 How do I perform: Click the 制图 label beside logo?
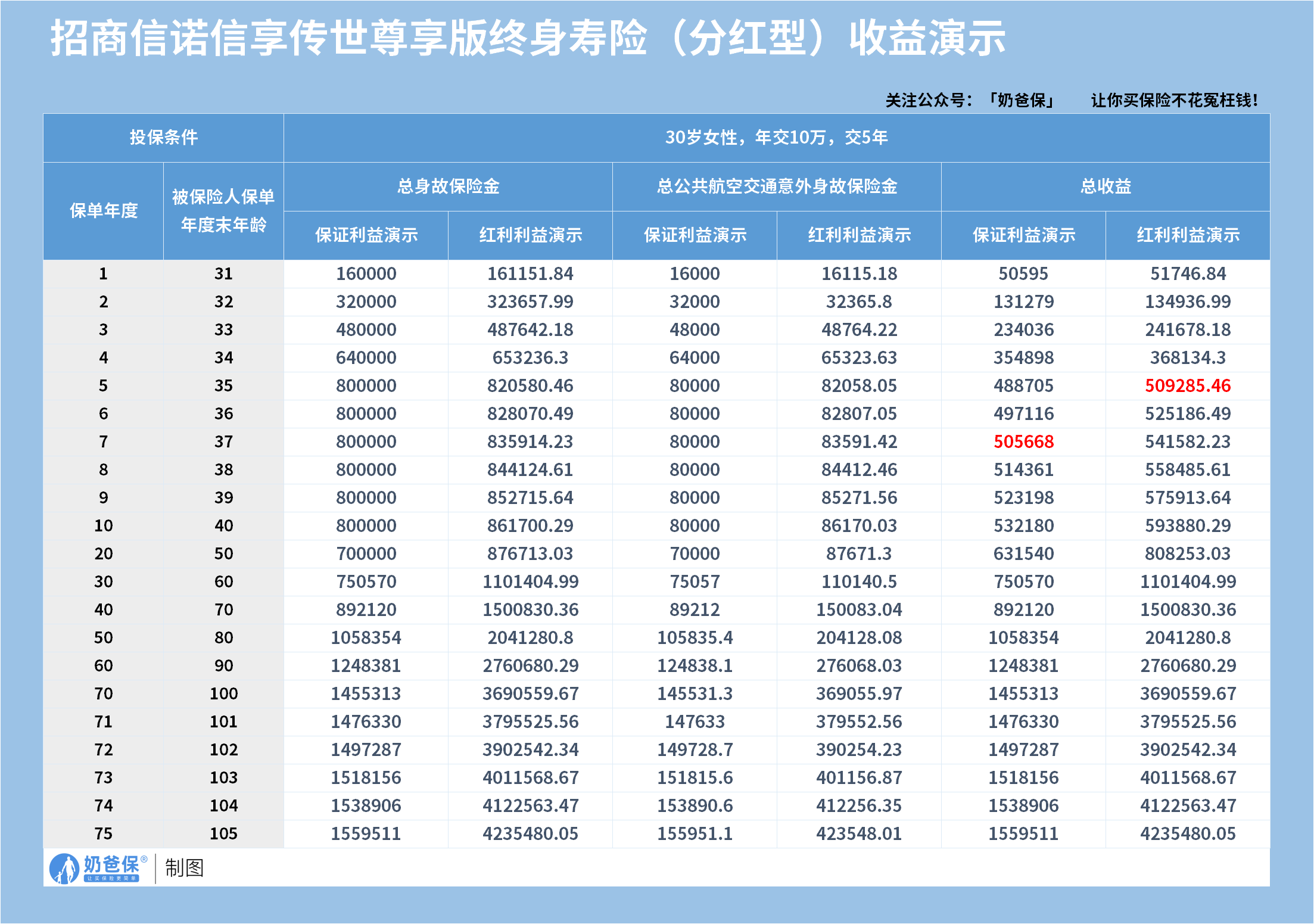pos(185,868)
